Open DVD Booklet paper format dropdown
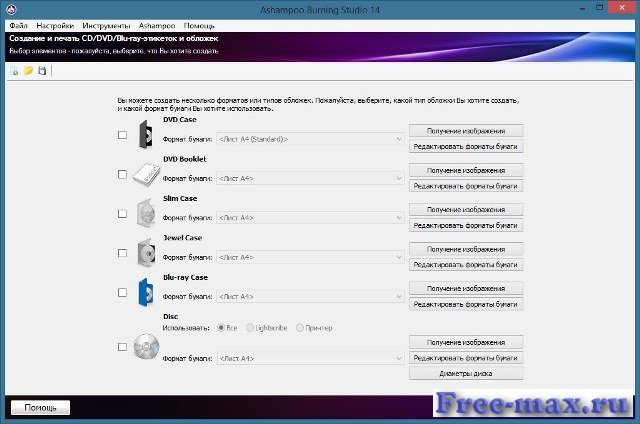Image resolution: width=640 pixels, height=424 pixels. pos(310,178)
